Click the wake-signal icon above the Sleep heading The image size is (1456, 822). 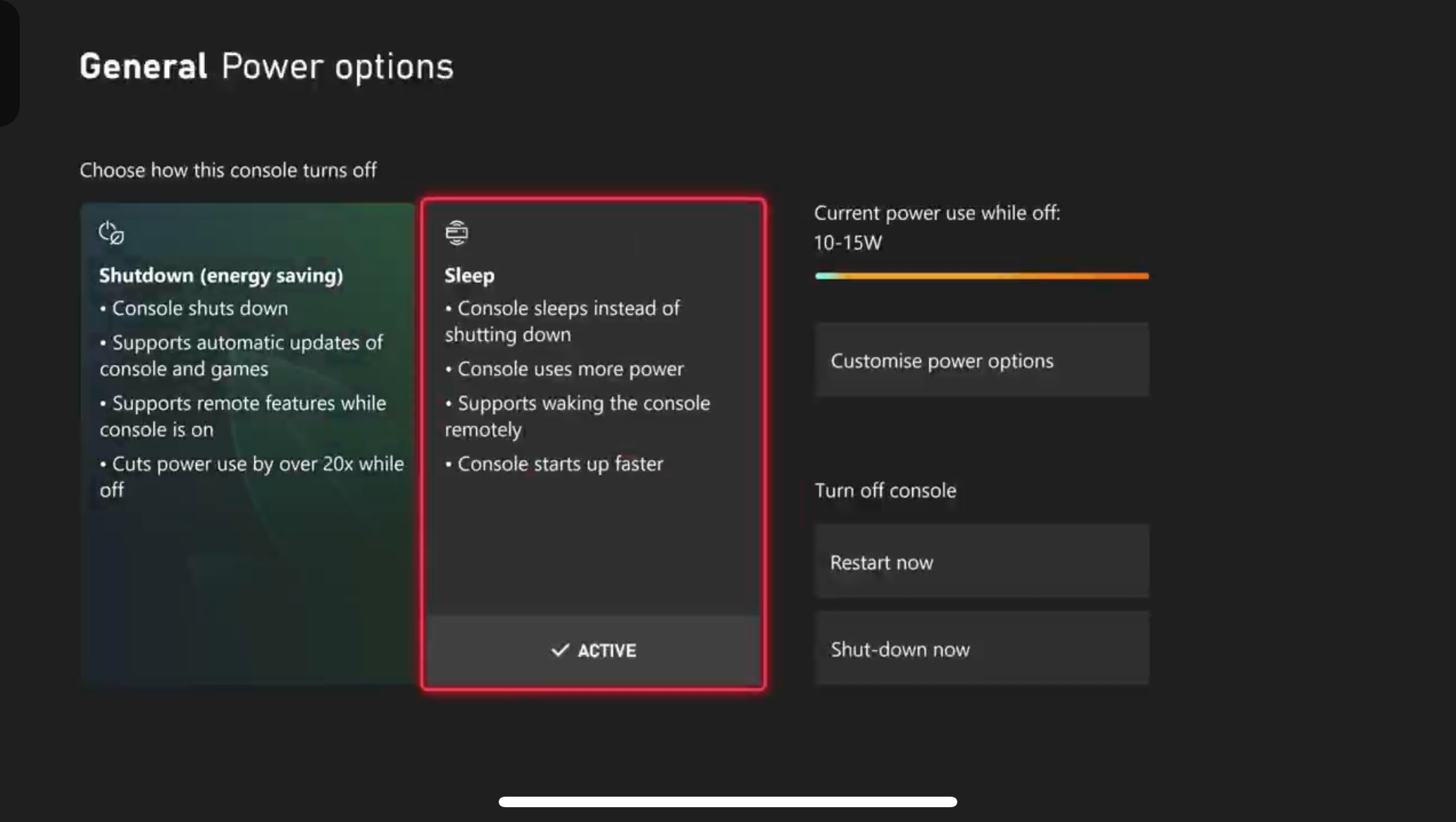456,232
